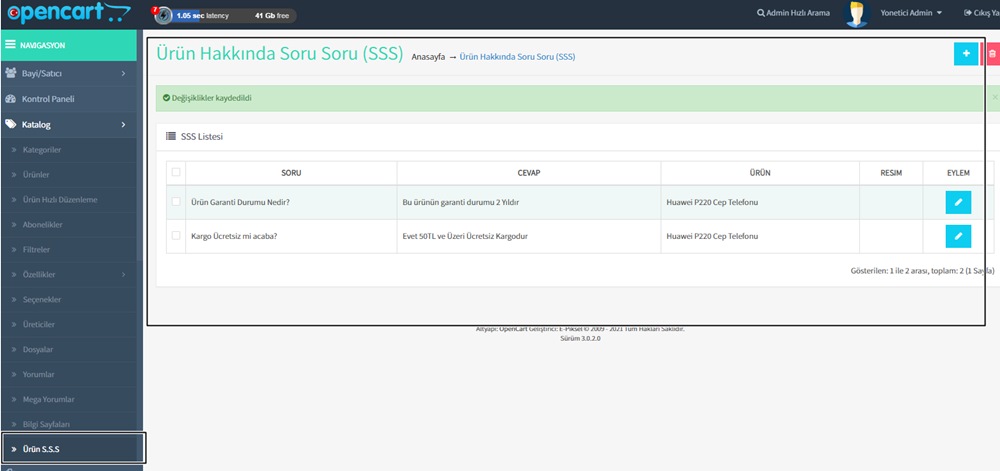The height and width of the screenshot is (471, 1000).
Task: Expand the Özellikler submenu chevron
Action: 123,275
